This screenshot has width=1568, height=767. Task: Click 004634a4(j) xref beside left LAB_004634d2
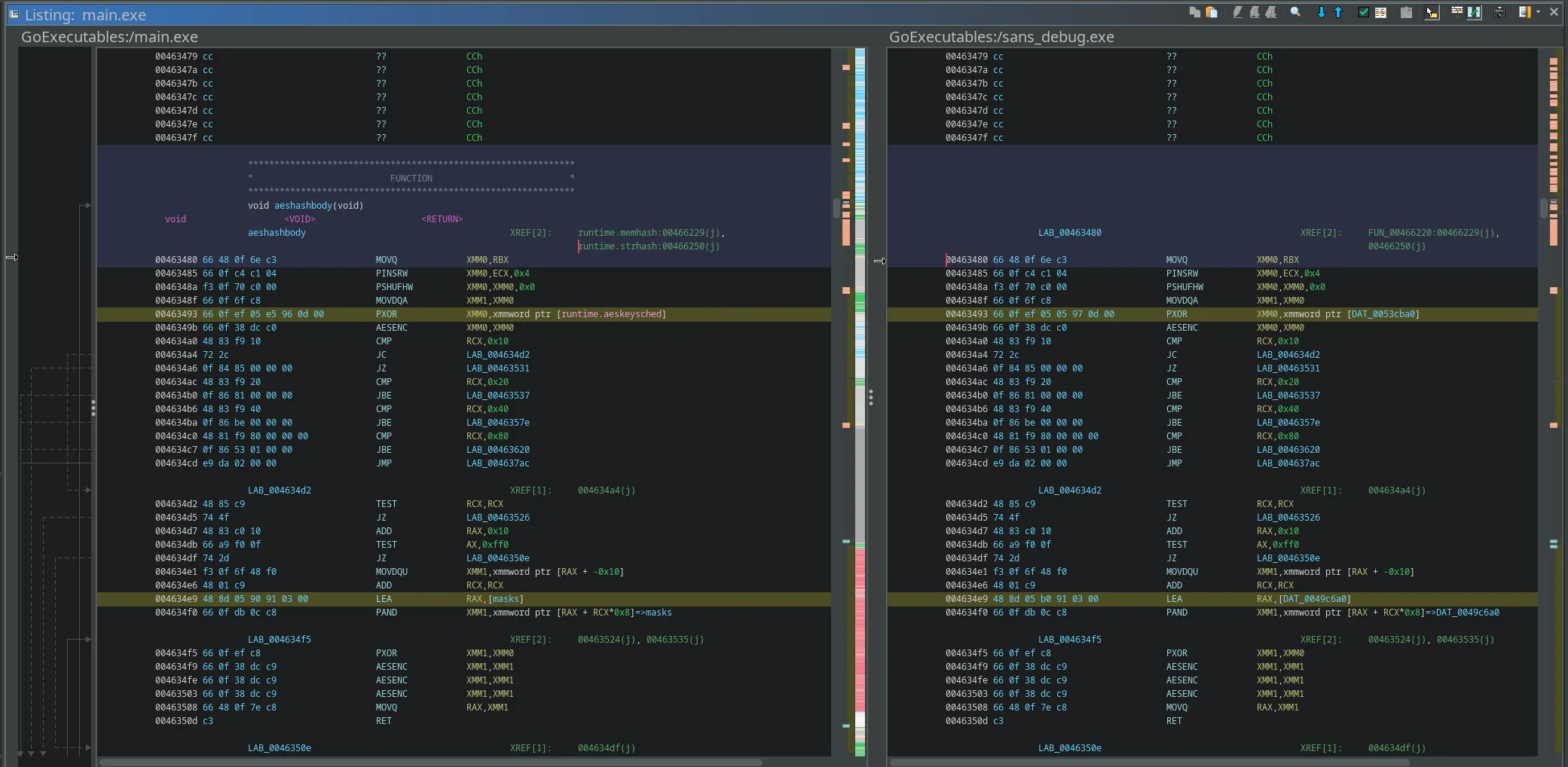pyautogui.click(x=607, y=490)
